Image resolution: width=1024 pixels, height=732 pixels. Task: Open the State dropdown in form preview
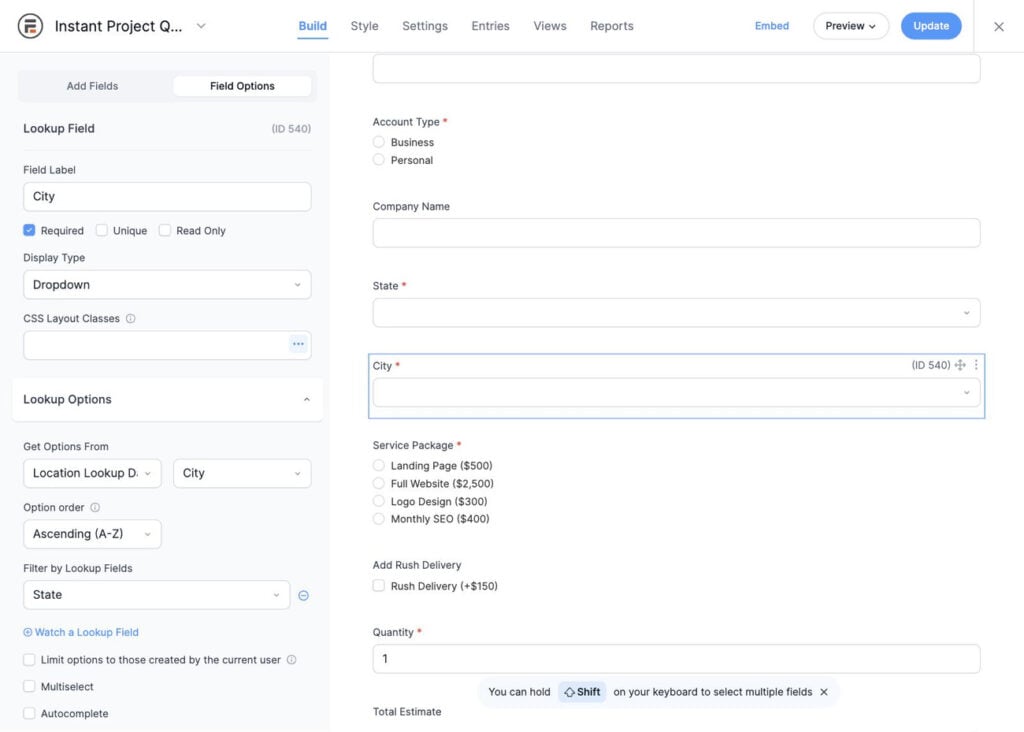point(676,313)
